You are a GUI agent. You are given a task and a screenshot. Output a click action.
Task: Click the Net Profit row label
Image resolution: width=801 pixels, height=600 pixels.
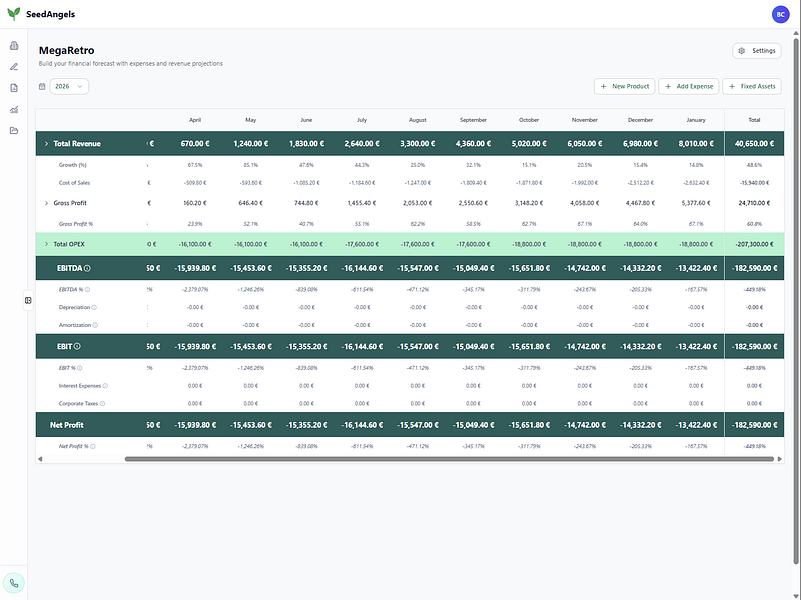click(66, 425)
